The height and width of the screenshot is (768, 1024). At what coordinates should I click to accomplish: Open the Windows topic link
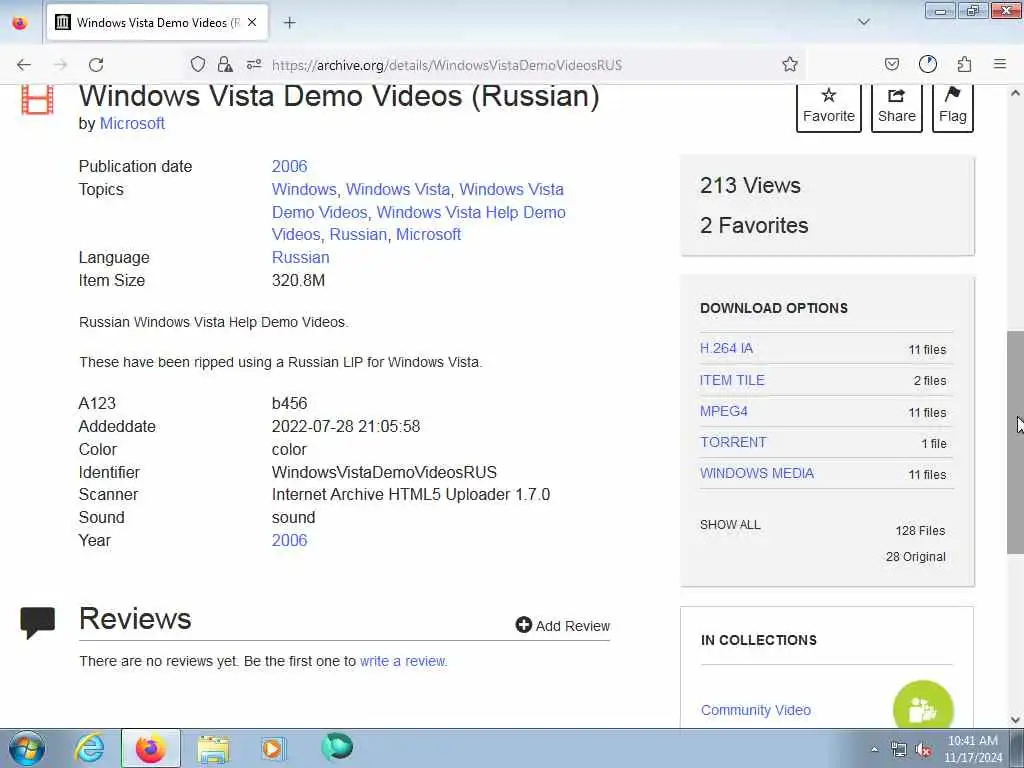[304, 189]
